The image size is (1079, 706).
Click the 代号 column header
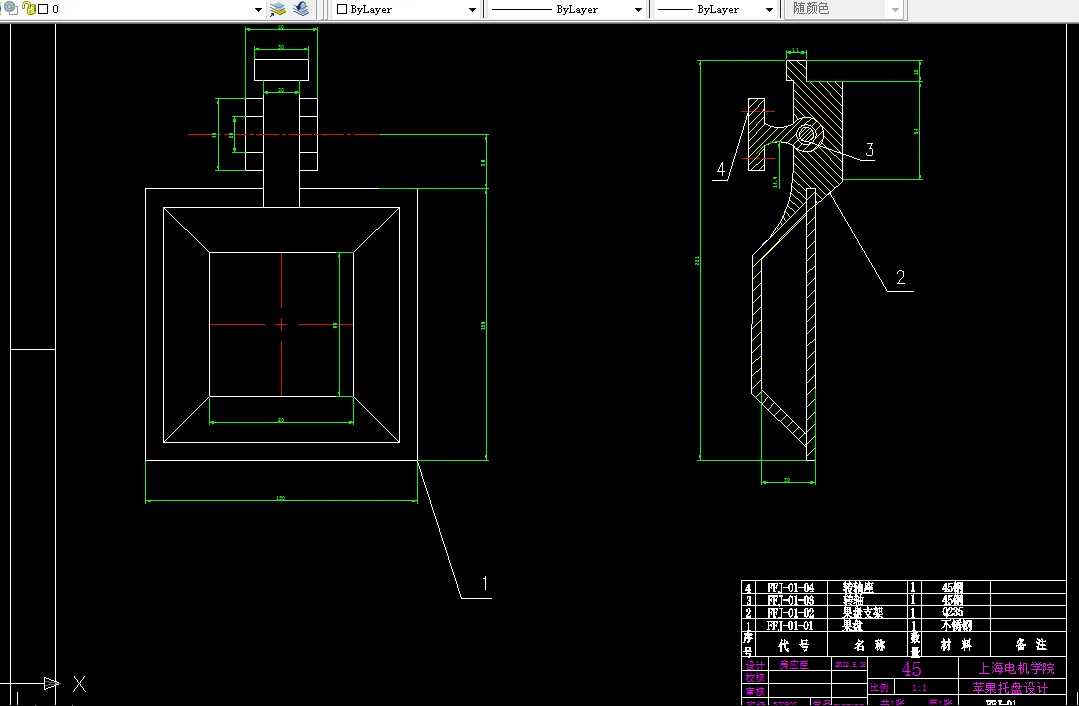793,645
